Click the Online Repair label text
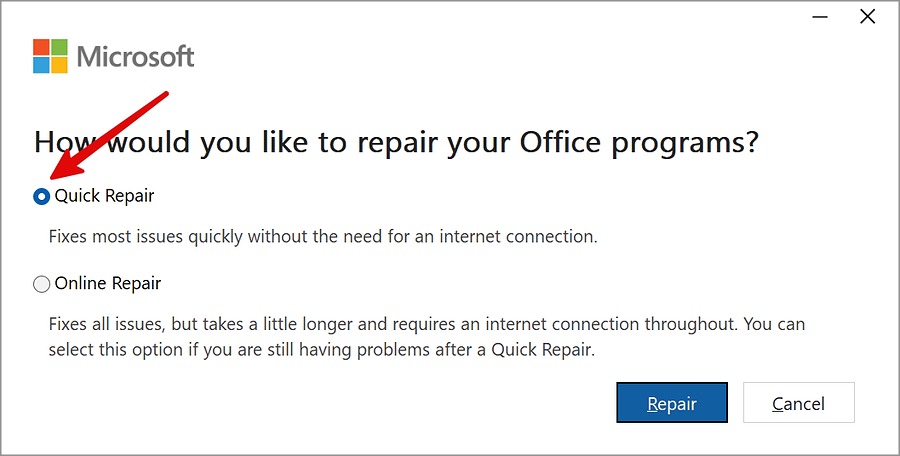 (x=107, y=284)
